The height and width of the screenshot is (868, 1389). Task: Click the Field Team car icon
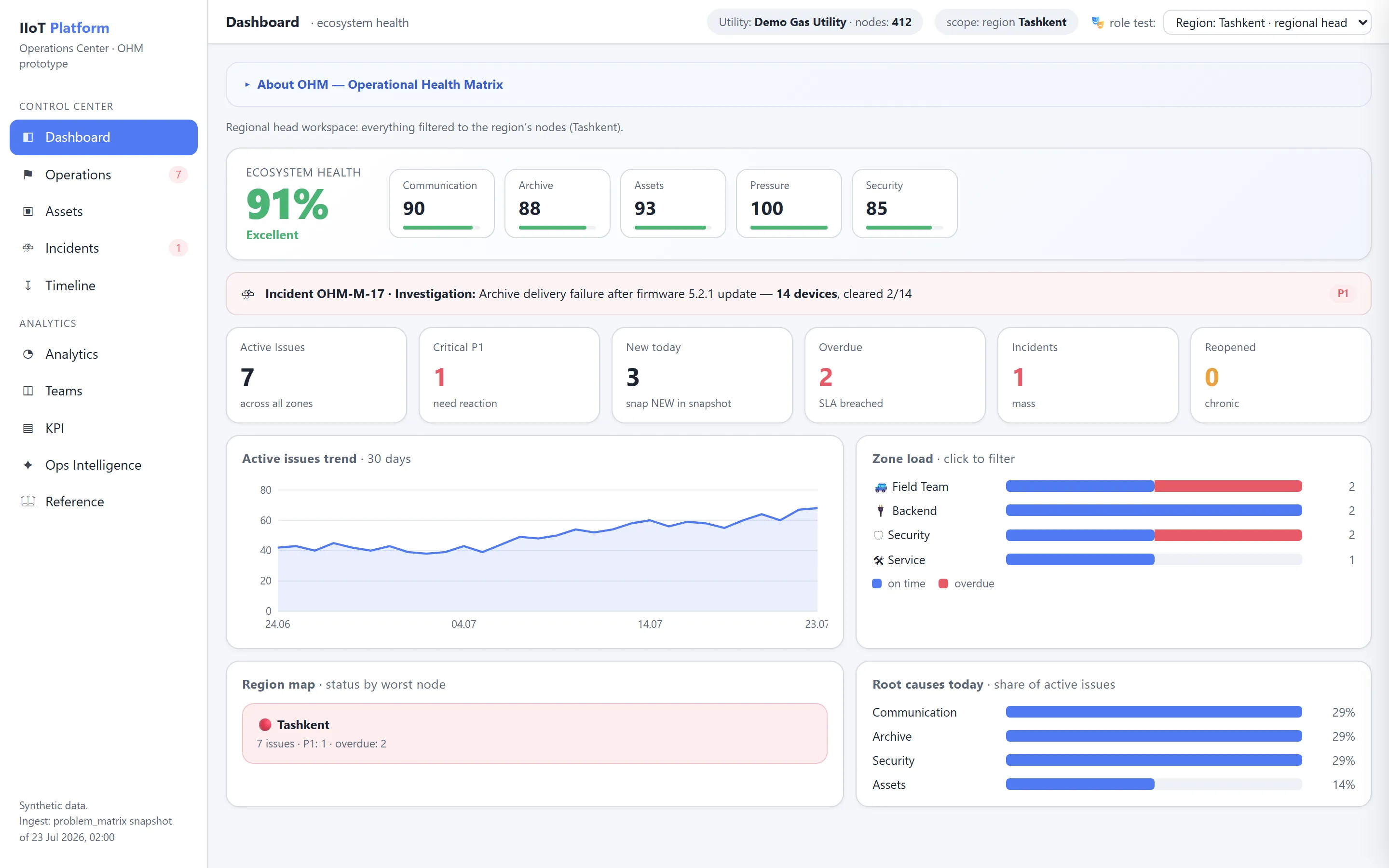point(881,488)
